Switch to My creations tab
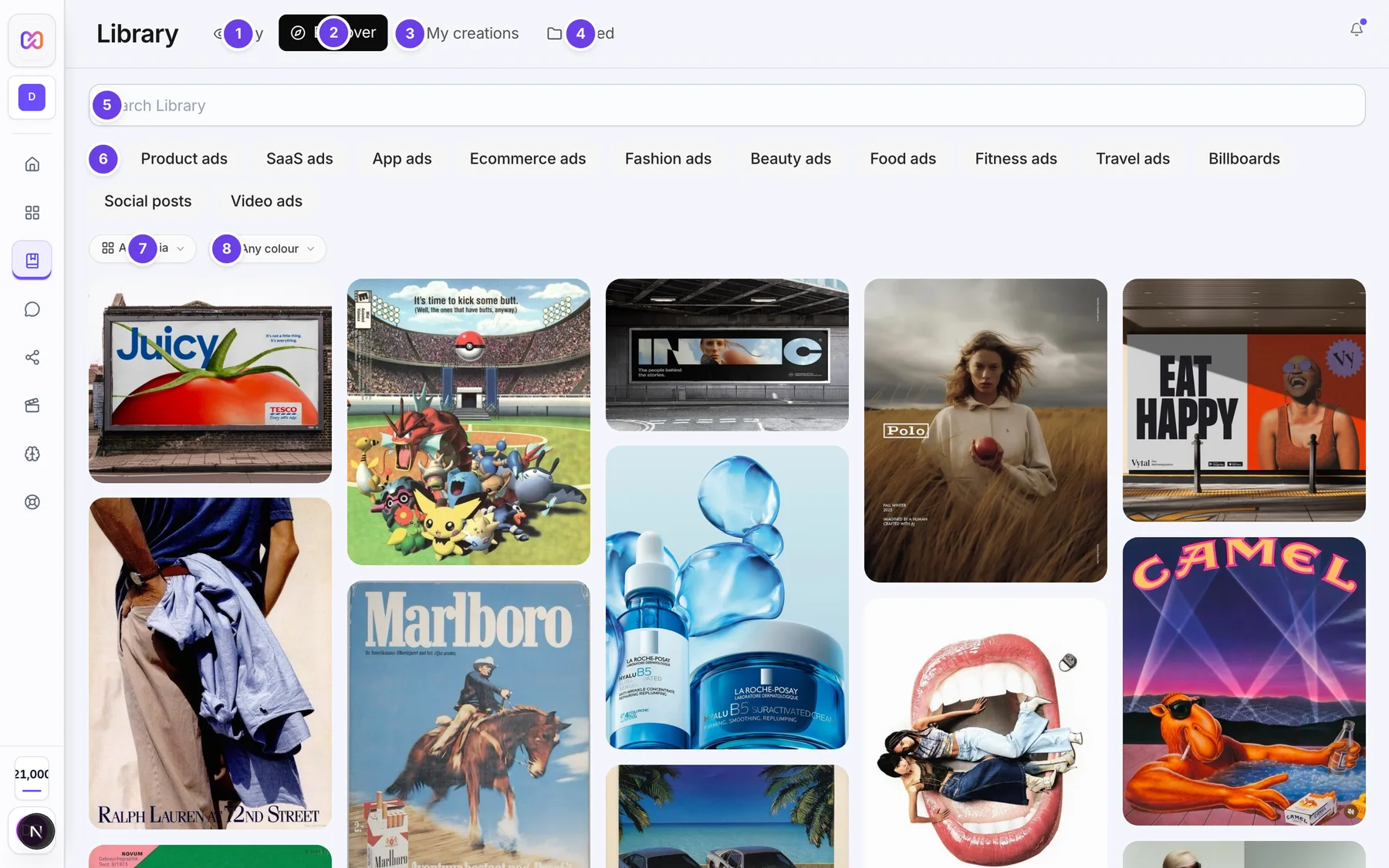1389x868 pixels. pos(459,33)
